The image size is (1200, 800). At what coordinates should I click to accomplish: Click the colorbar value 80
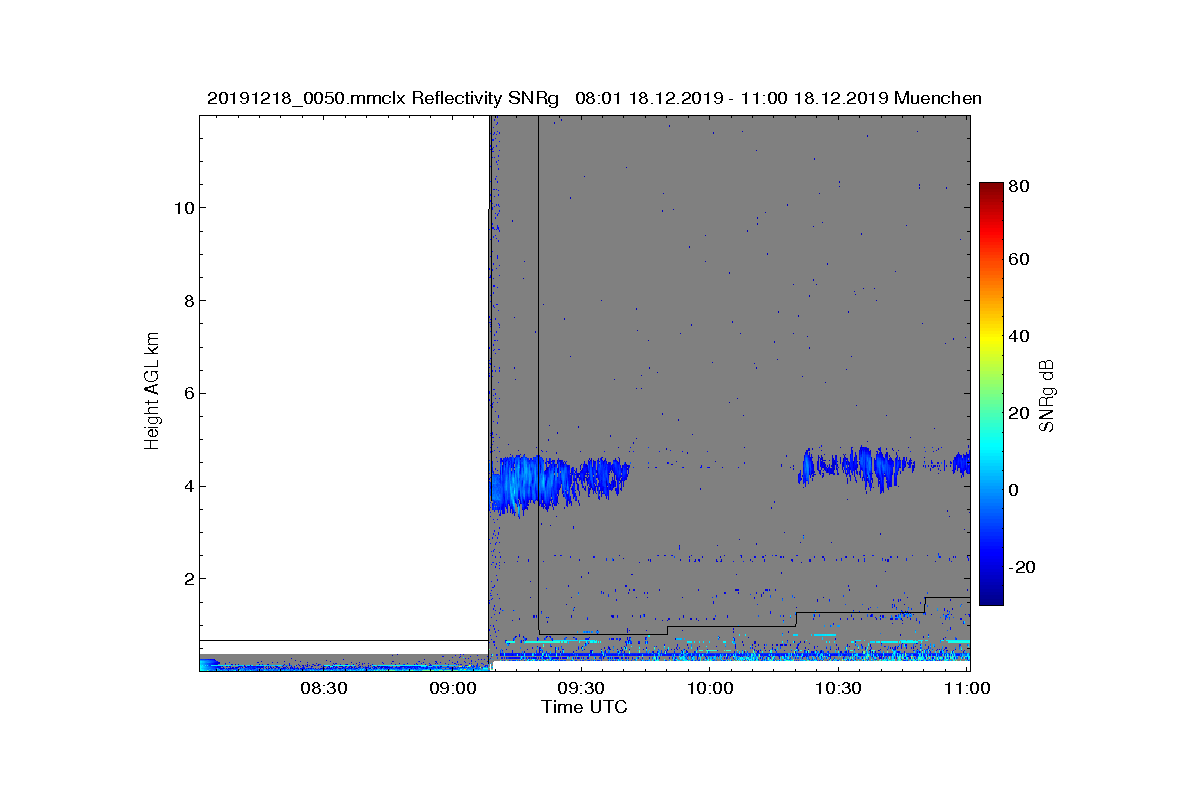pyautogui.click(x=1019, y=186)
